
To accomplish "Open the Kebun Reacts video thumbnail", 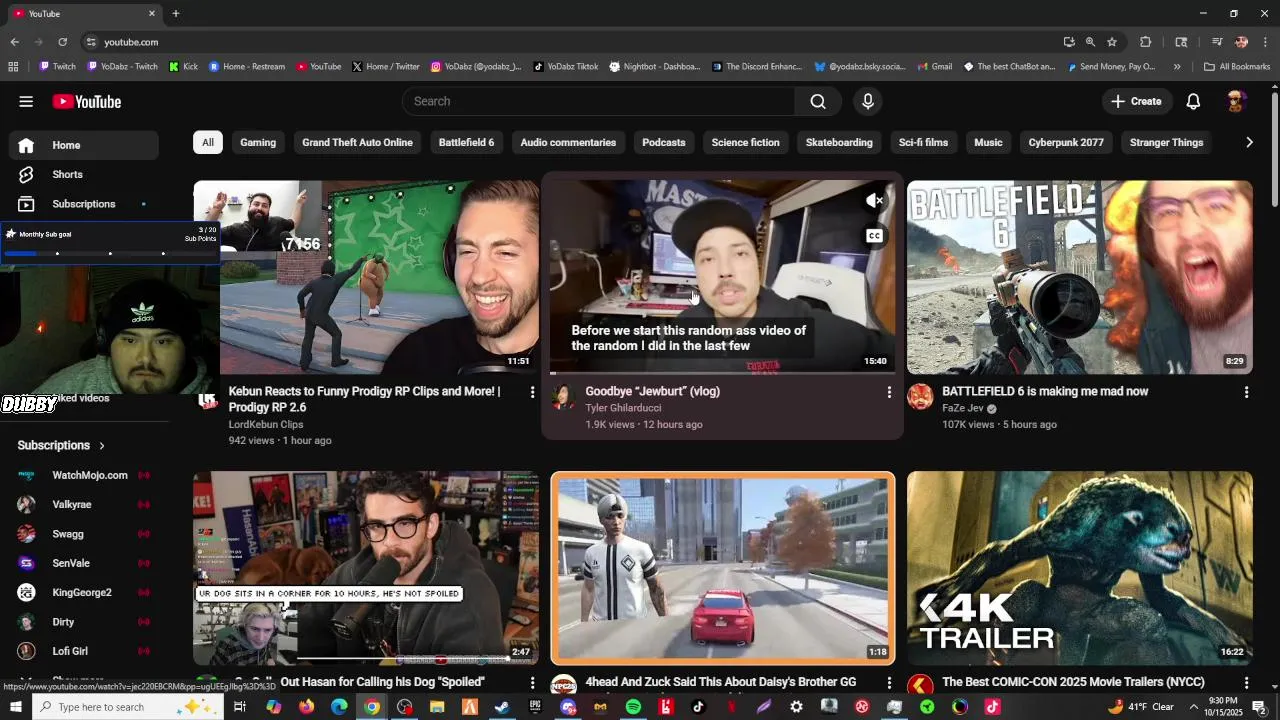I will [x=366, y=277].
